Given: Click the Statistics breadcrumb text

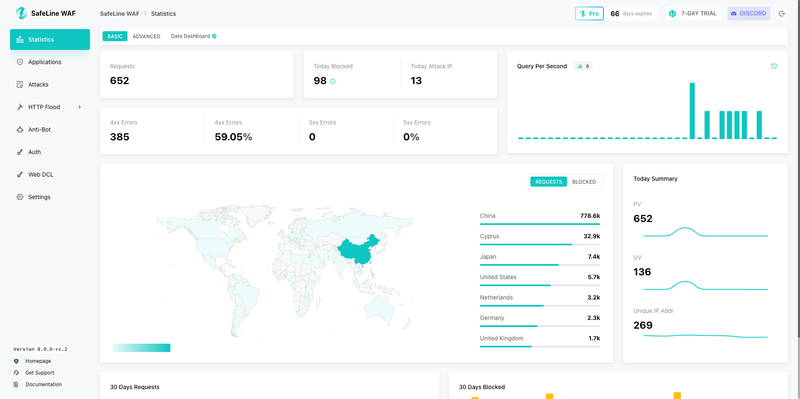Looking at the screenshot, I should (163, 14).
